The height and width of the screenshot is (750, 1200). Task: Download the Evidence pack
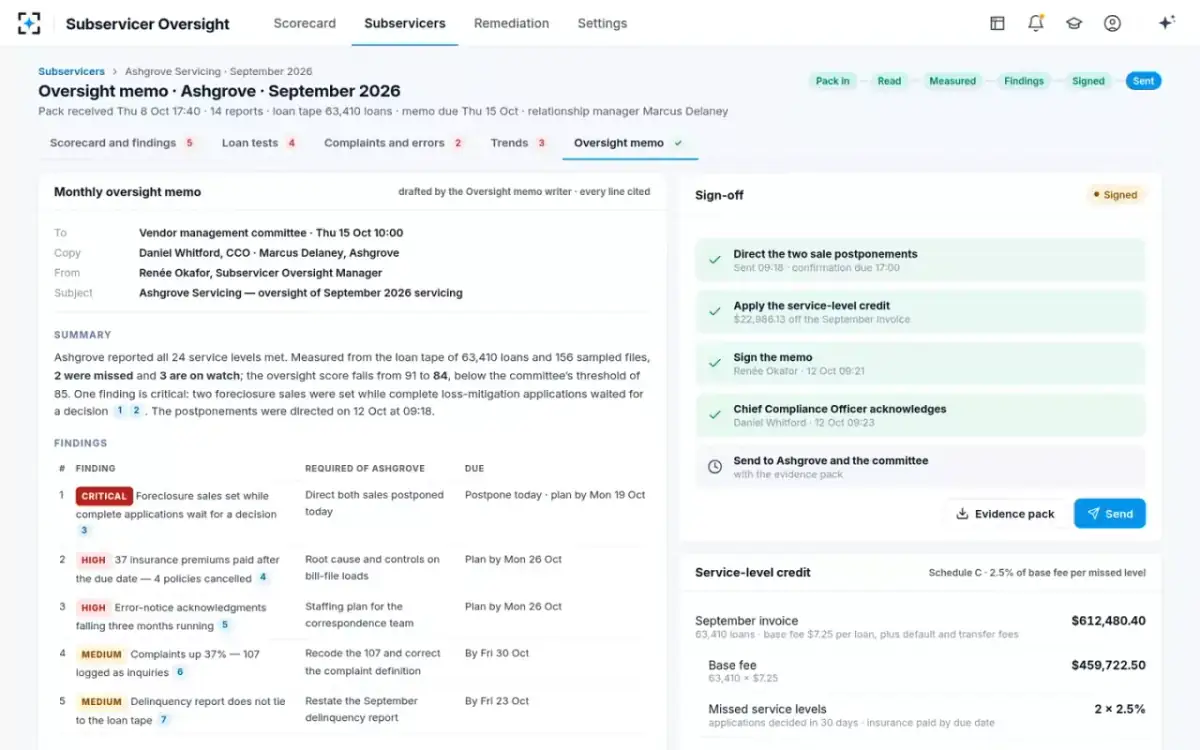1005,514
